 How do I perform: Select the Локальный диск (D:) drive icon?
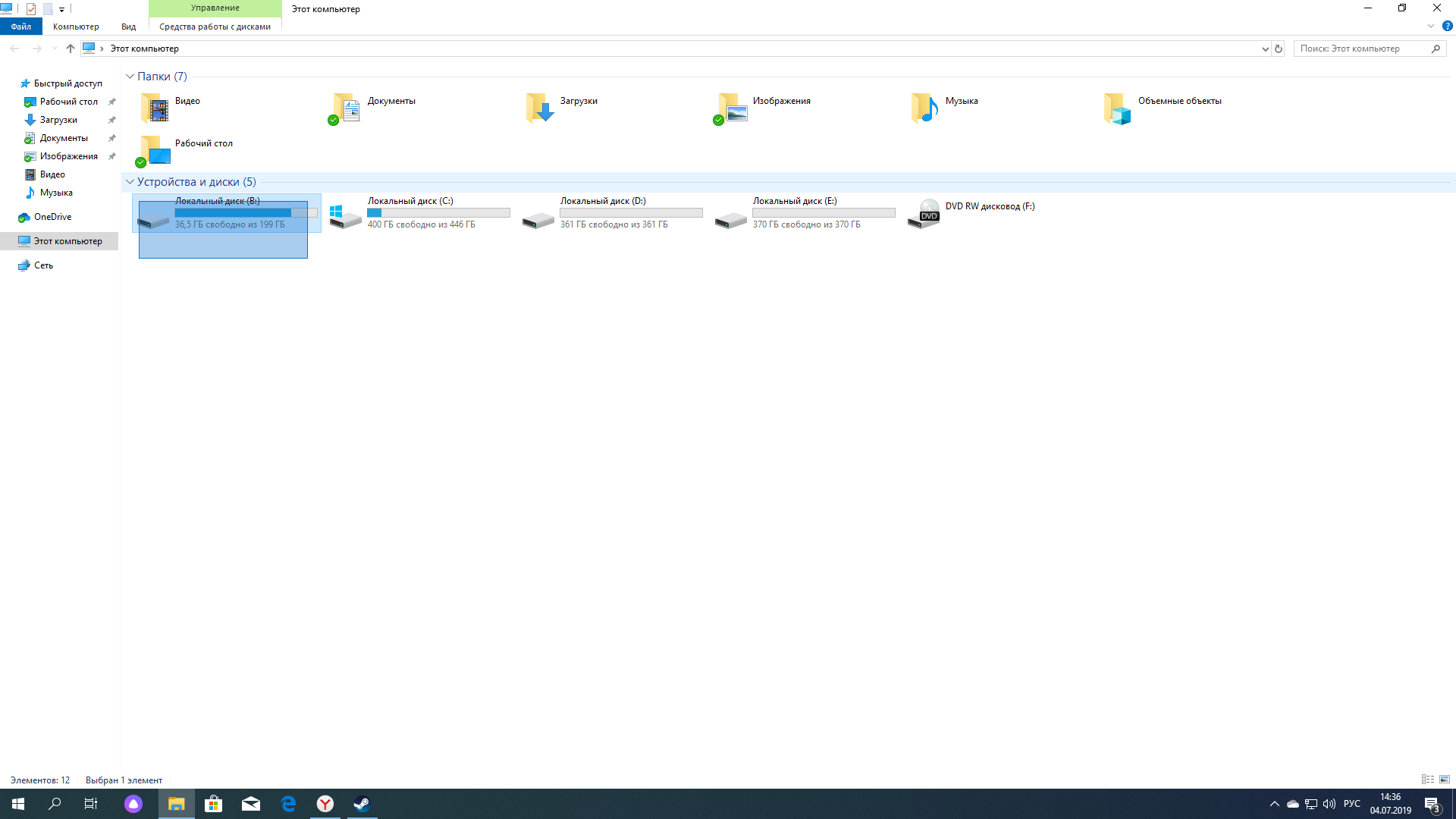(538, 219)
